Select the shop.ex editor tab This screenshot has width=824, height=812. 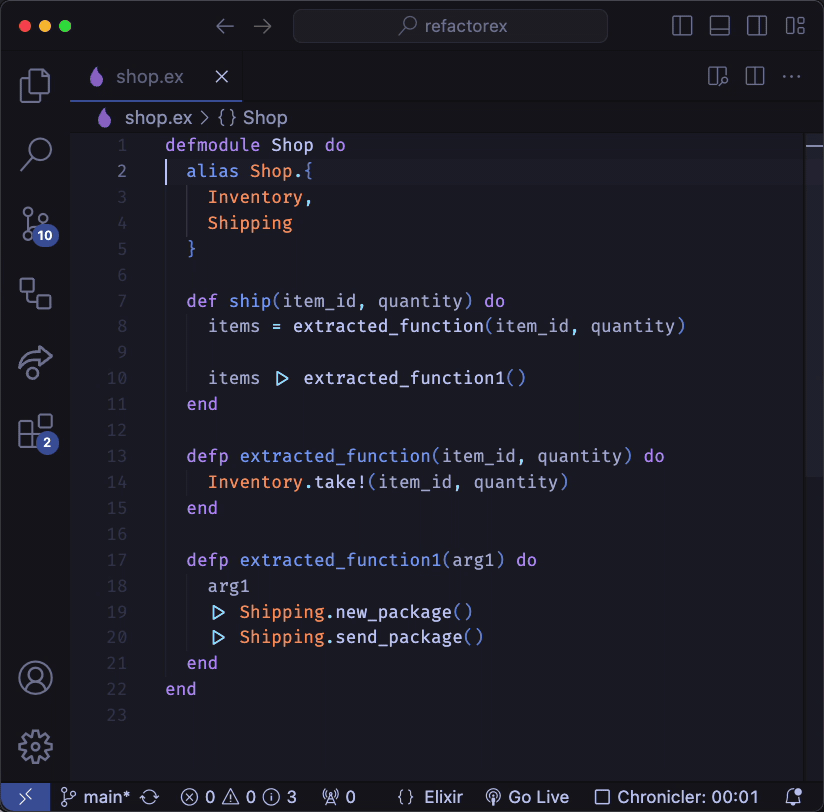(x=149, y=77)
